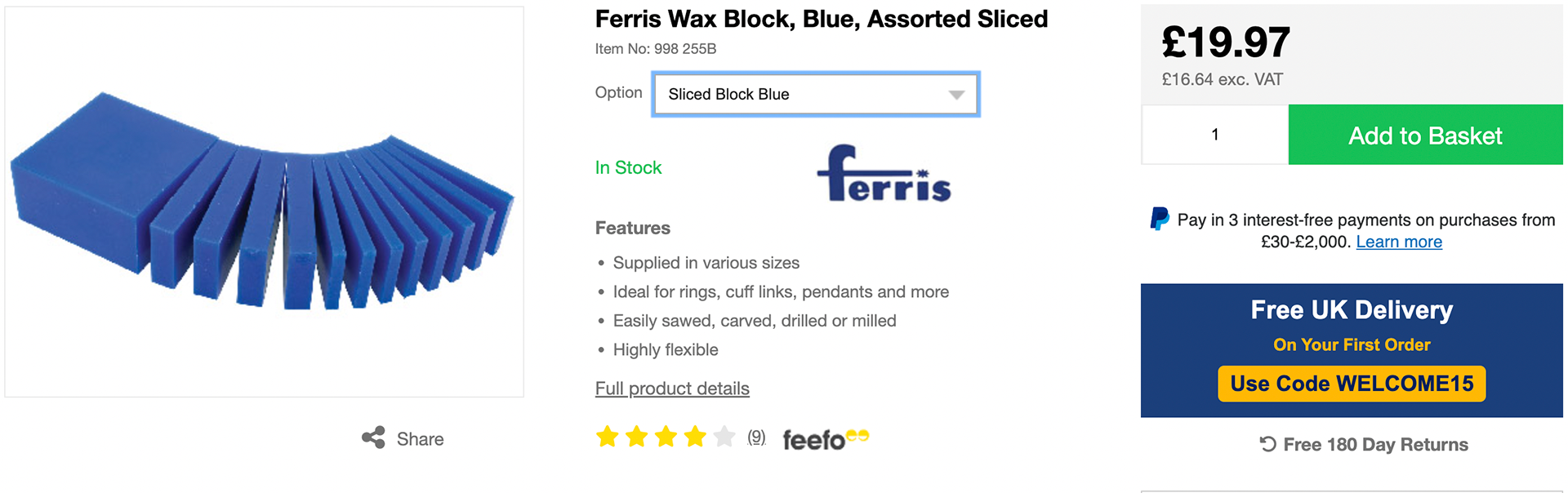This screenshot has height=493, width=1568.
Task: Click the blue wax block product image
Action: click(x=264, y=202)
